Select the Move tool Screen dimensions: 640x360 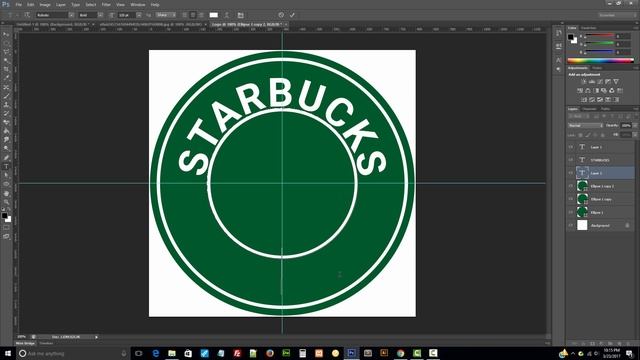click(x=6, y=35)
